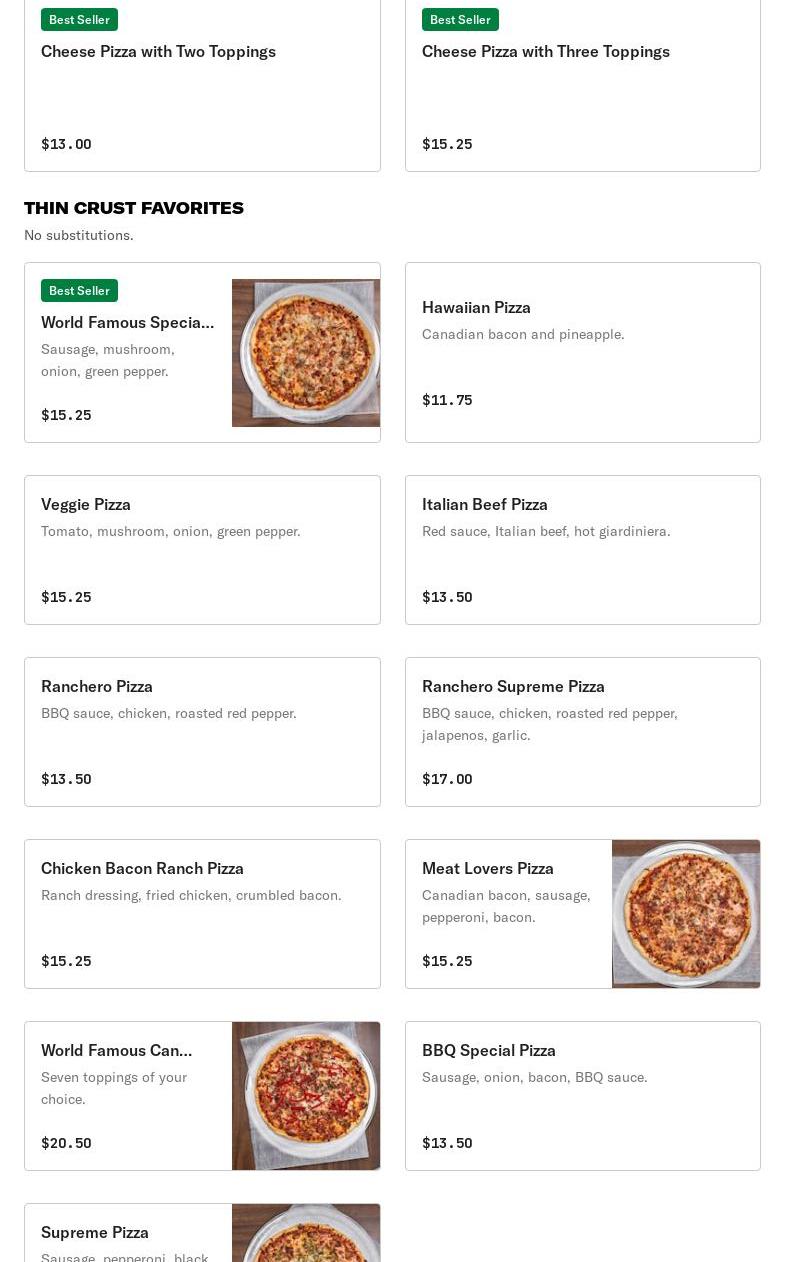Choose Chicken Bacon Ranch Pizza
Screen dimensions: 785x1262
tap(202, 914)
